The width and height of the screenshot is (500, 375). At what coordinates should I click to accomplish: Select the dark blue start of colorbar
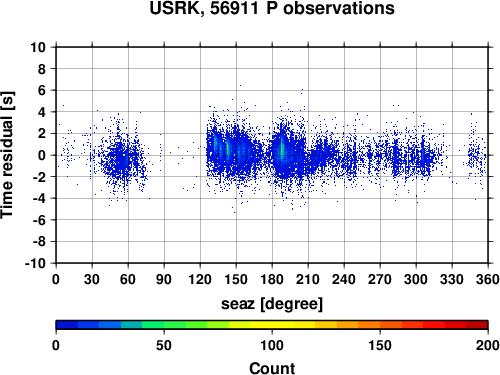[67, 325]
